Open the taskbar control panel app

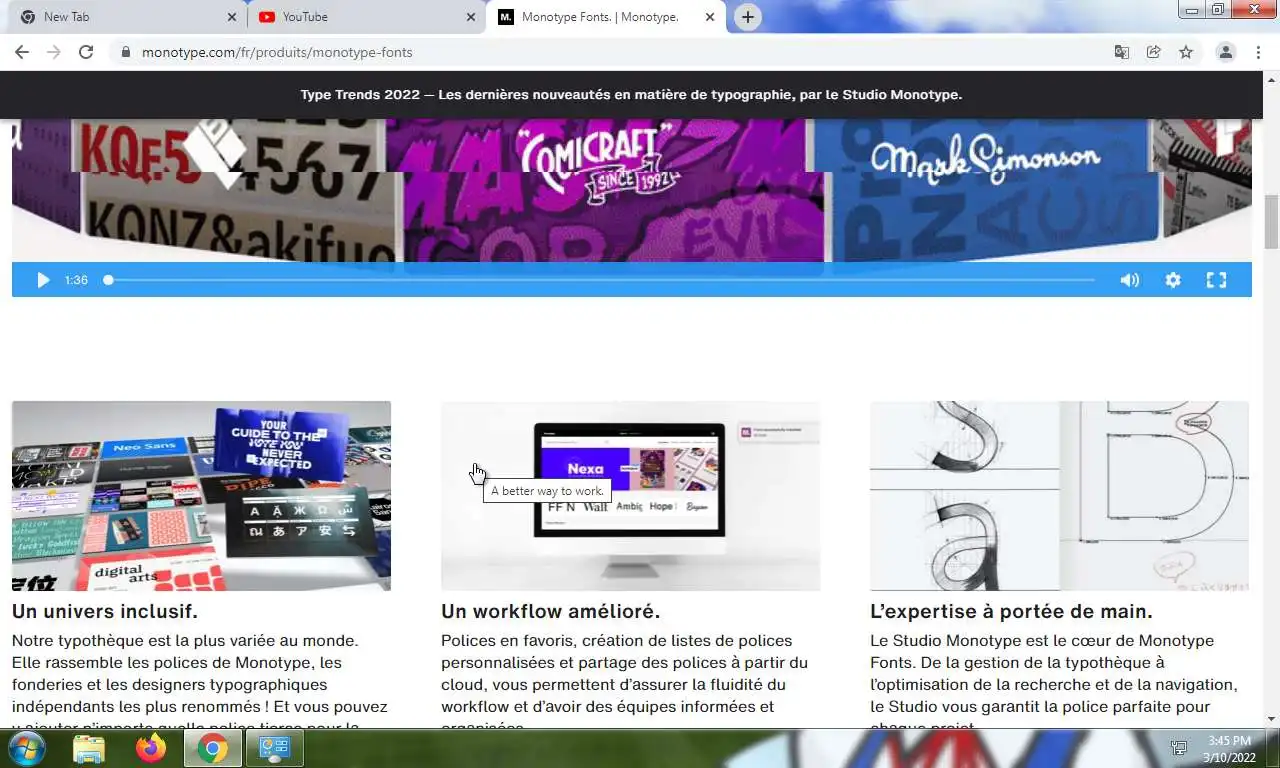[x=273, y=748]
